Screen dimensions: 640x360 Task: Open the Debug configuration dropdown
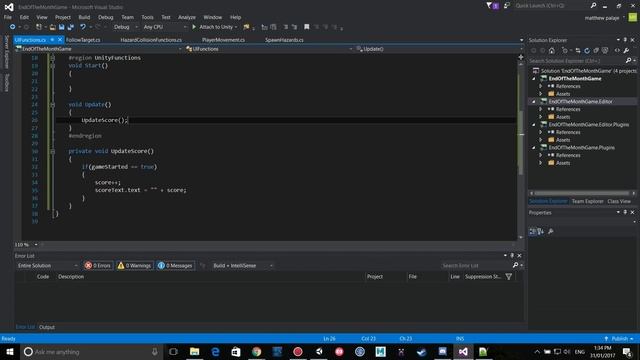[x=125, y=27]
